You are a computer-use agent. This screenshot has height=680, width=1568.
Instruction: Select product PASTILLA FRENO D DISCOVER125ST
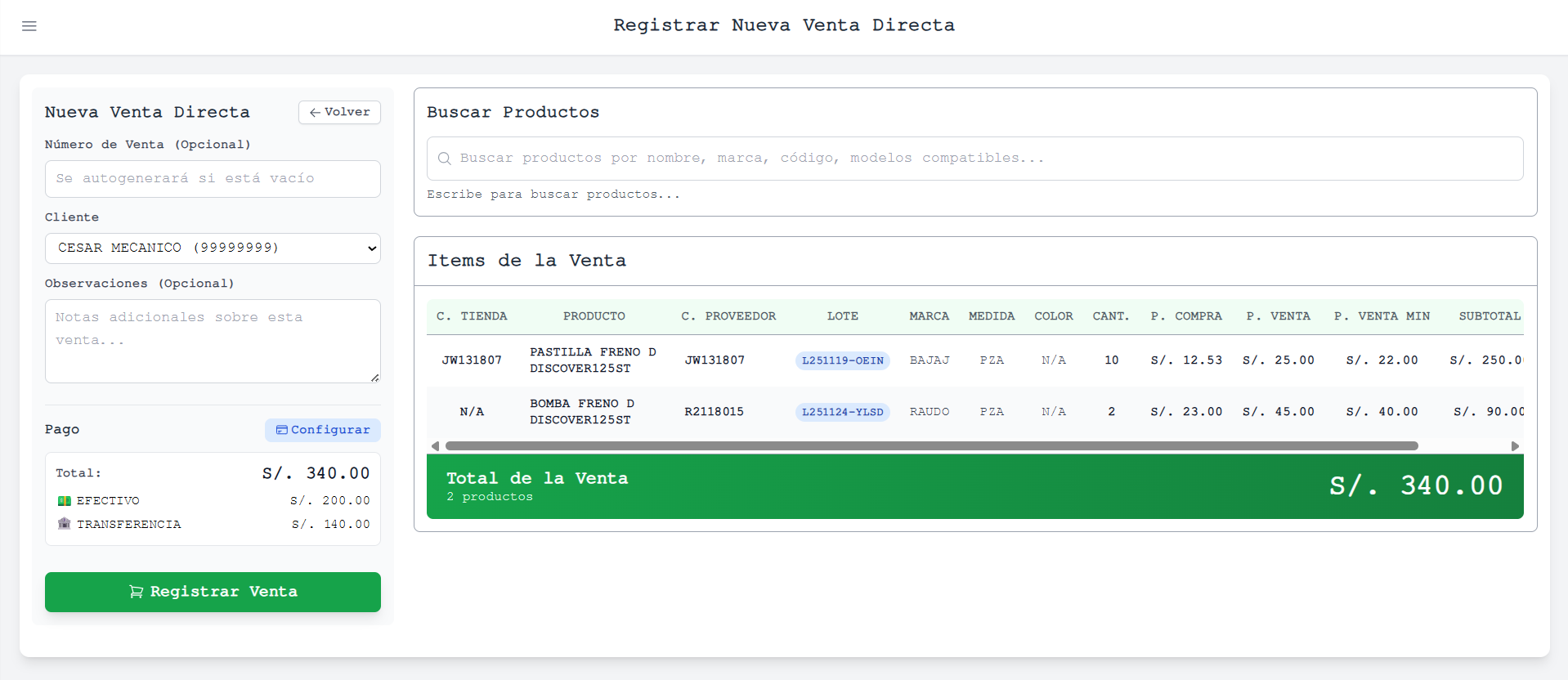(x=594, y=360)
